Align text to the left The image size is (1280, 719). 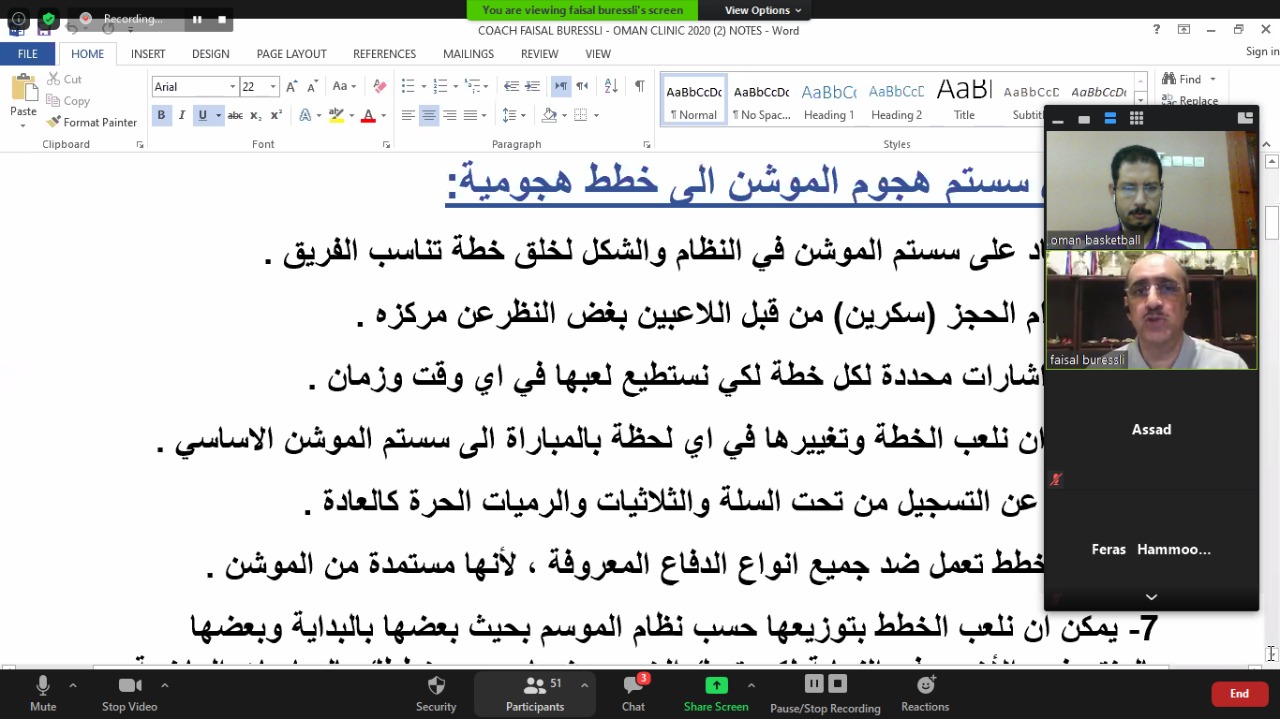click(408, 116)
